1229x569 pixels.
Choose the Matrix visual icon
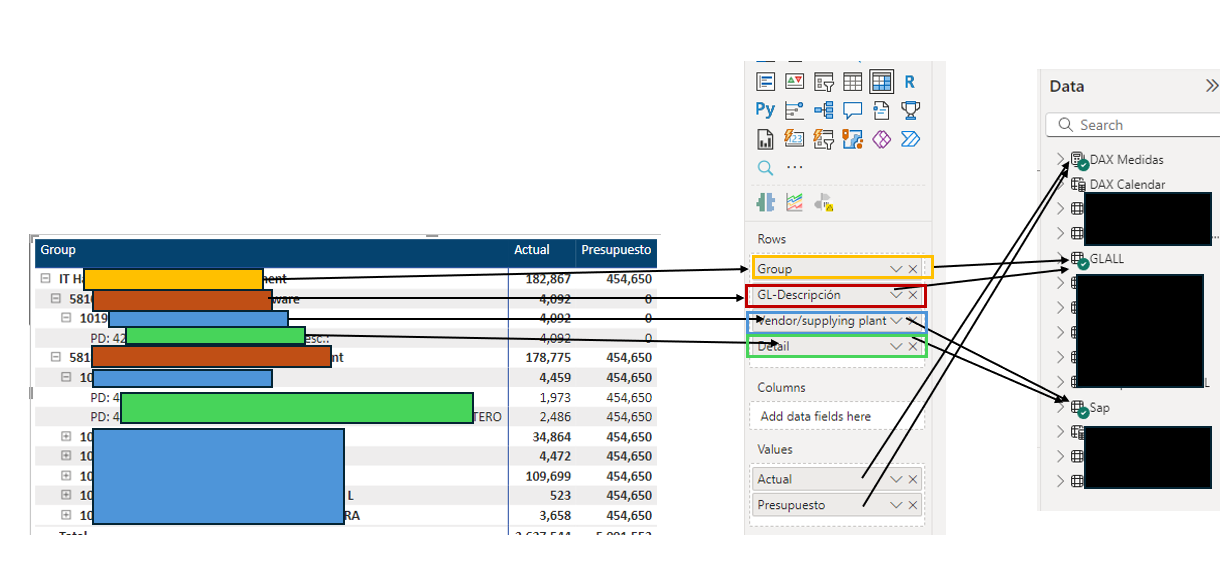click(881, 82)
